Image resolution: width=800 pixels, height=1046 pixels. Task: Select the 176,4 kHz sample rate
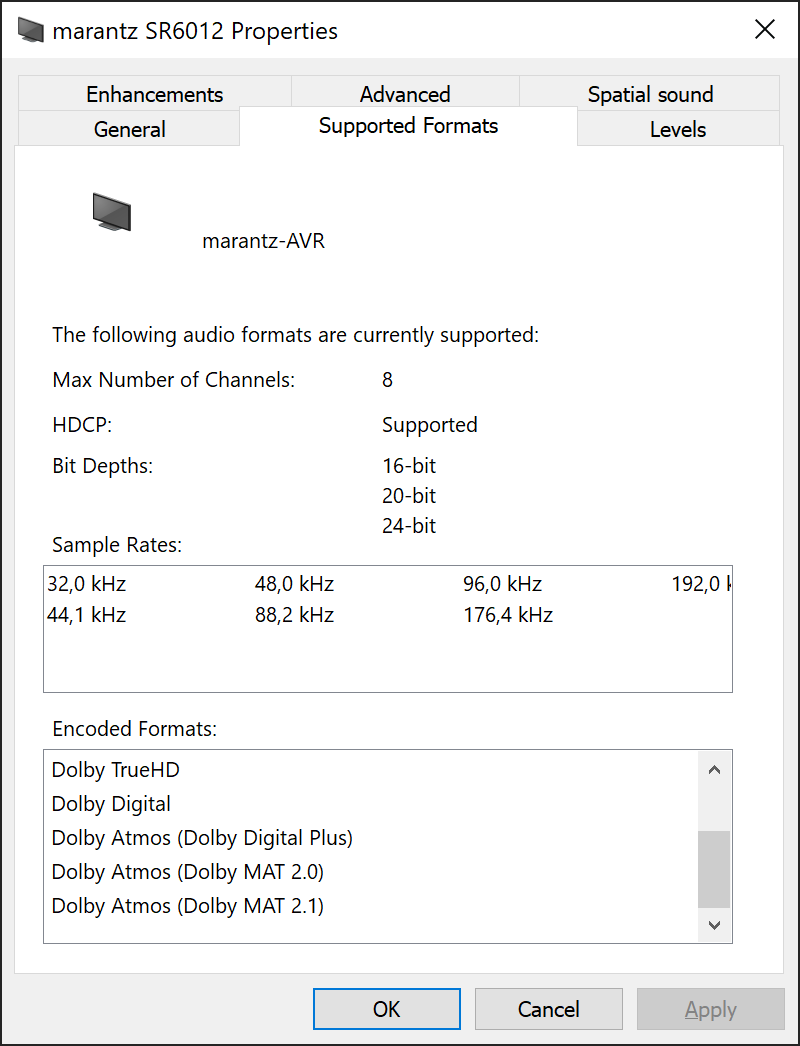(x=508, y=615)
